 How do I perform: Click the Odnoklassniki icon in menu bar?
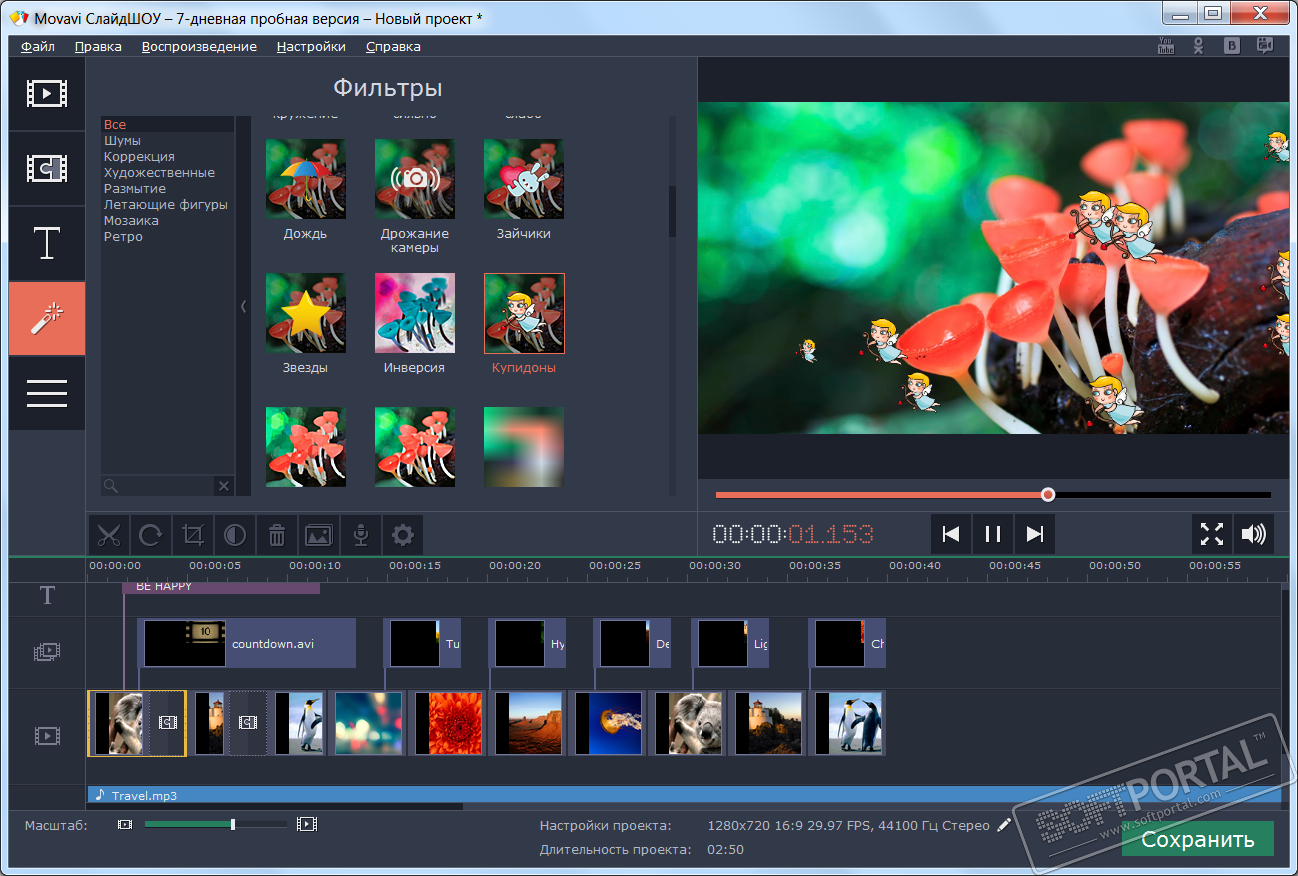coord(1198,45)
